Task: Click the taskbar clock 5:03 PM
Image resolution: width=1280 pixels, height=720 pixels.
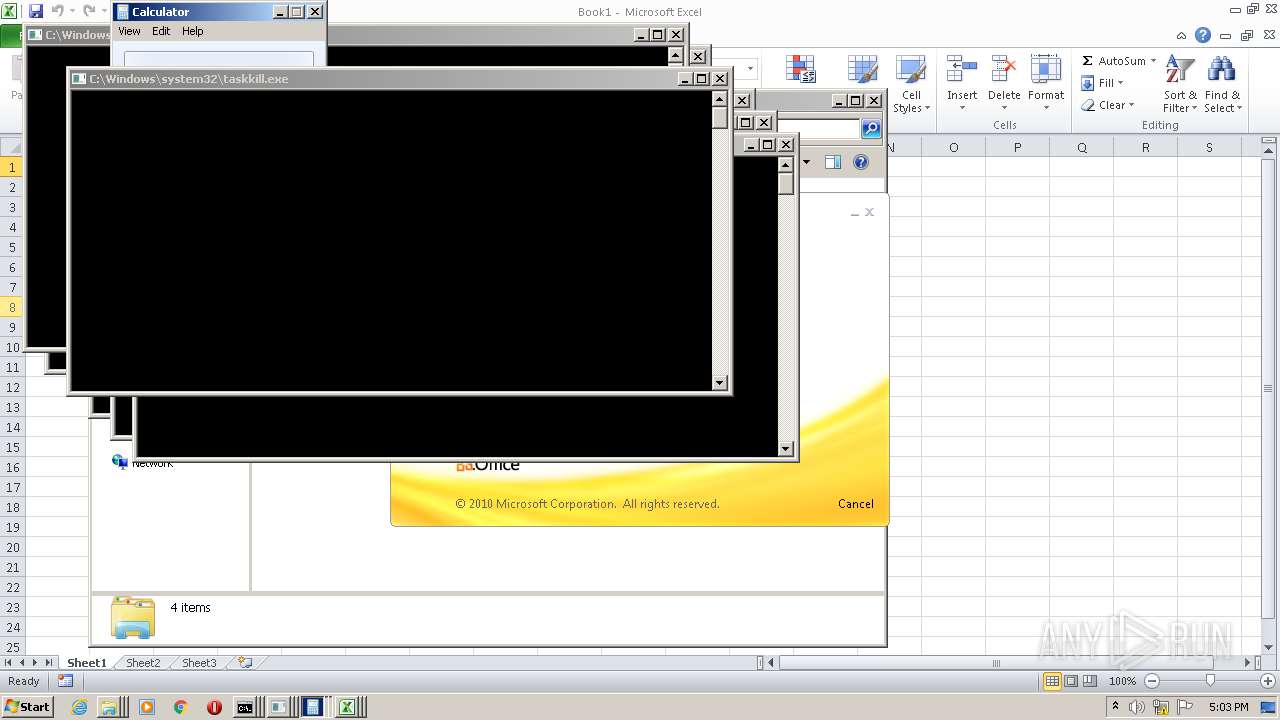Action: point(1228,707)
